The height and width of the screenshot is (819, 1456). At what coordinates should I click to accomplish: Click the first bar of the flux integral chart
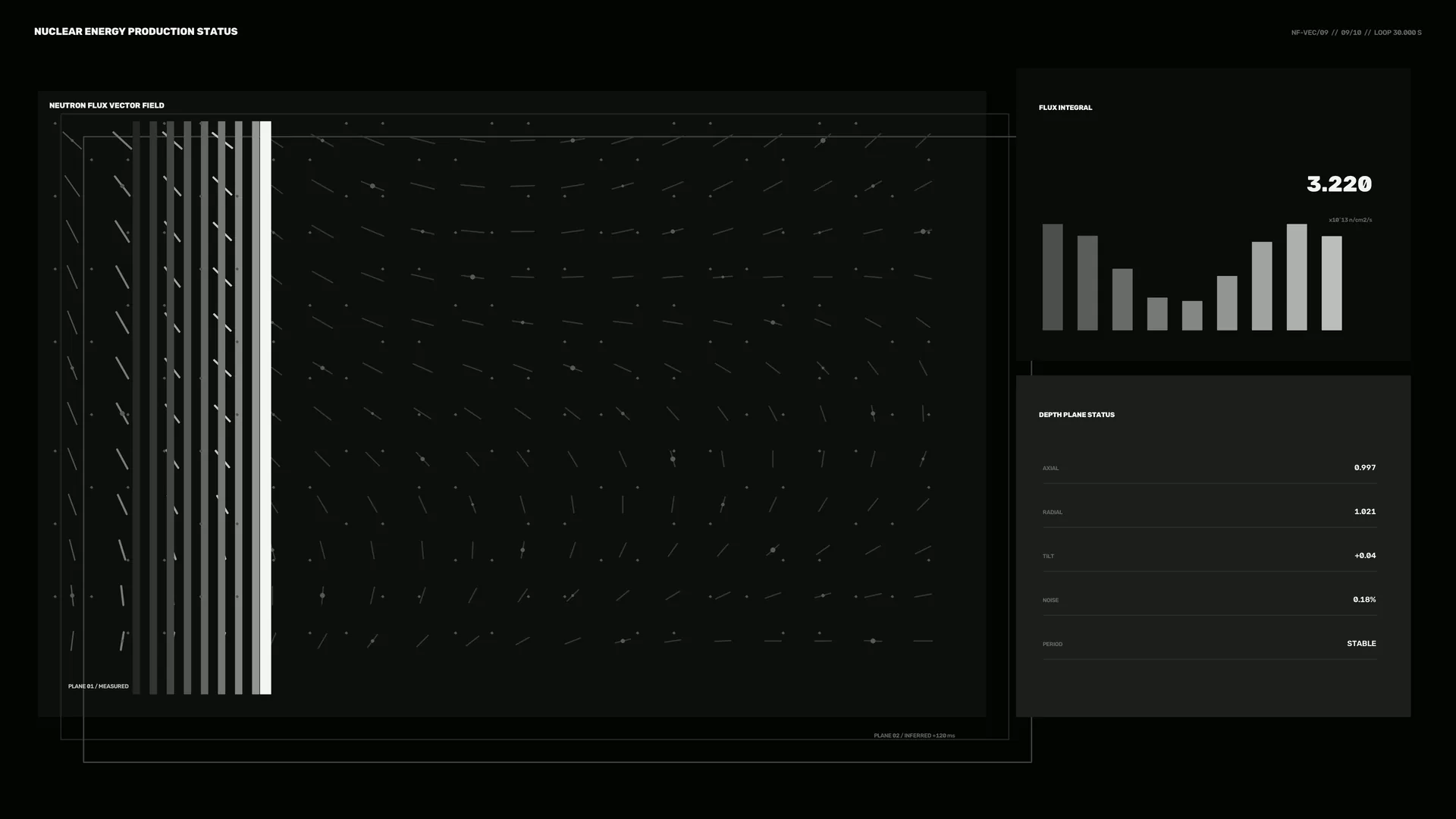pos(1053,277)
